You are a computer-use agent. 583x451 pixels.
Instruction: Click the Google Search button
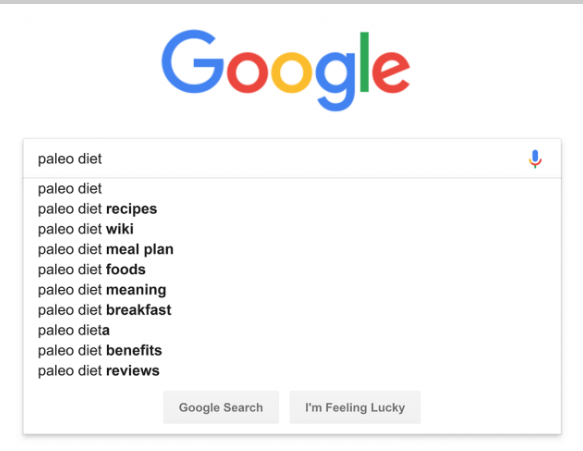pyautogui.click(x=221, y=407)
